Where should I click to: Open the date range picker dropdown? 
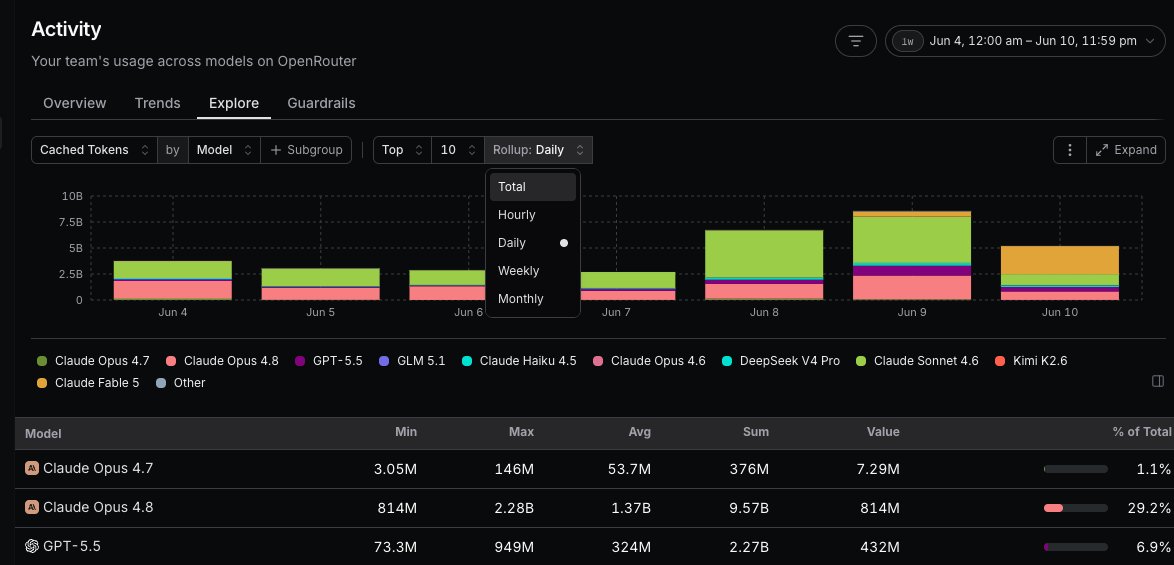[1024, 41]
